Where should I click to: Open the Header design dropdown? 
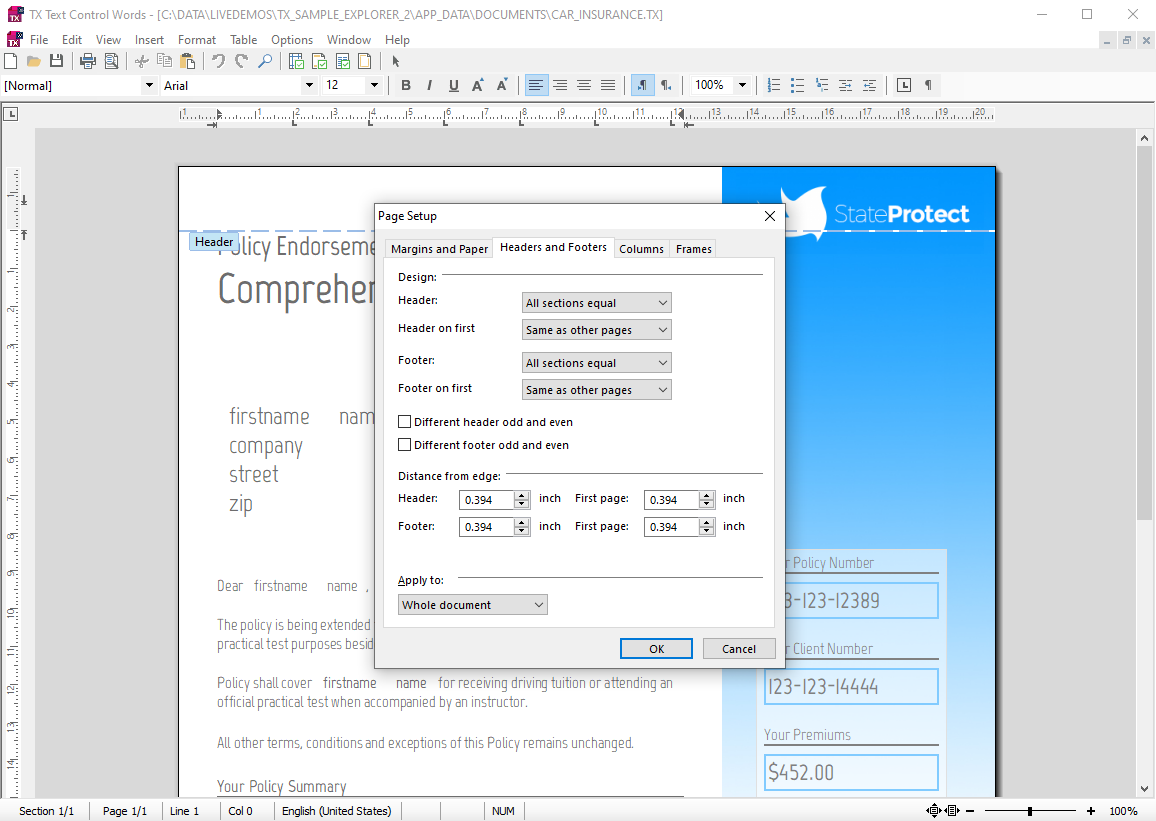click(596, 302)
